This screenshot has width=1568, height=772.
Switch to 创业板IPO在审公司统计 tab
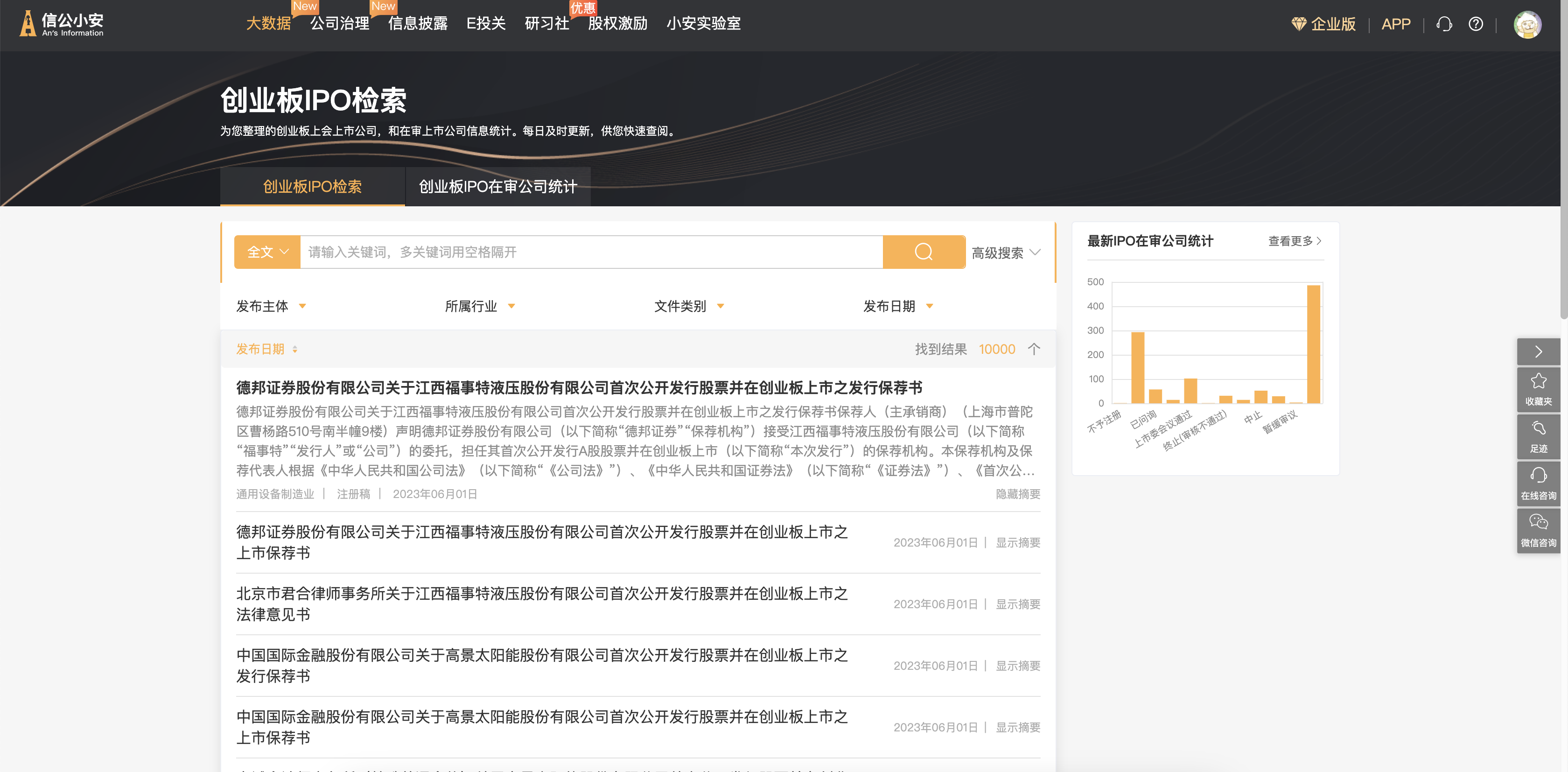click(498, 186)
